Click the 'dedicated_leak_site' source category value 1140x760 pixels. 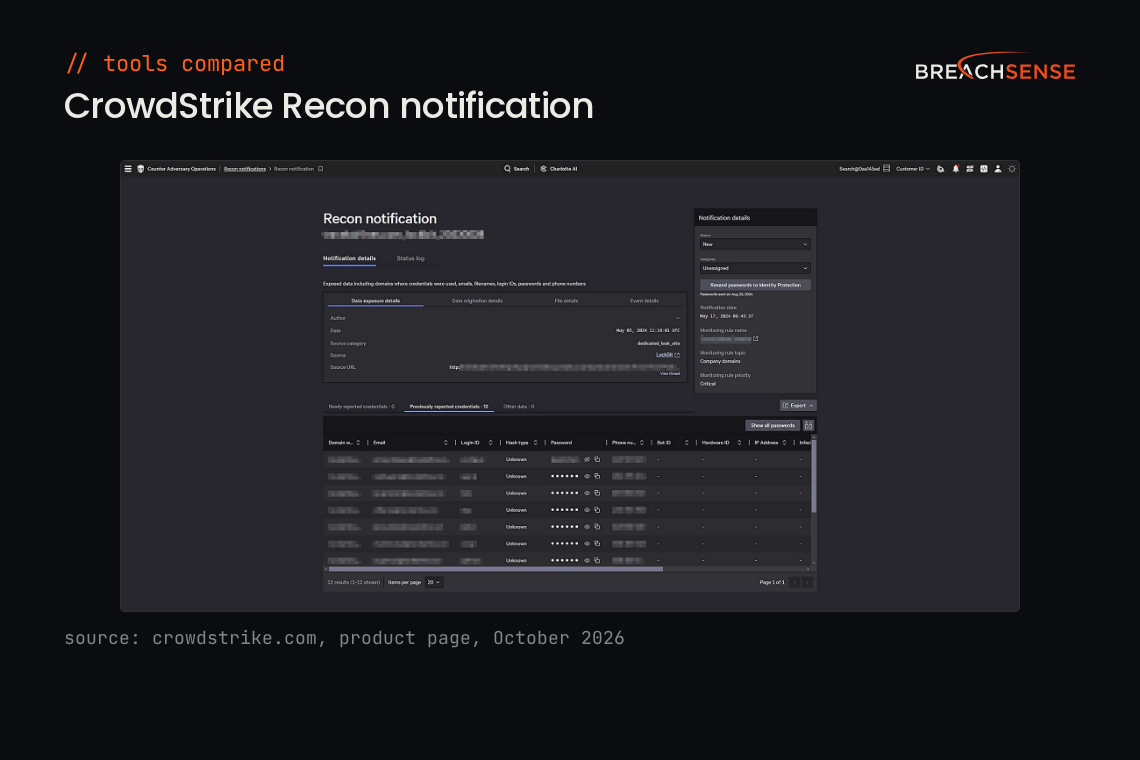(x=658, y=343)
